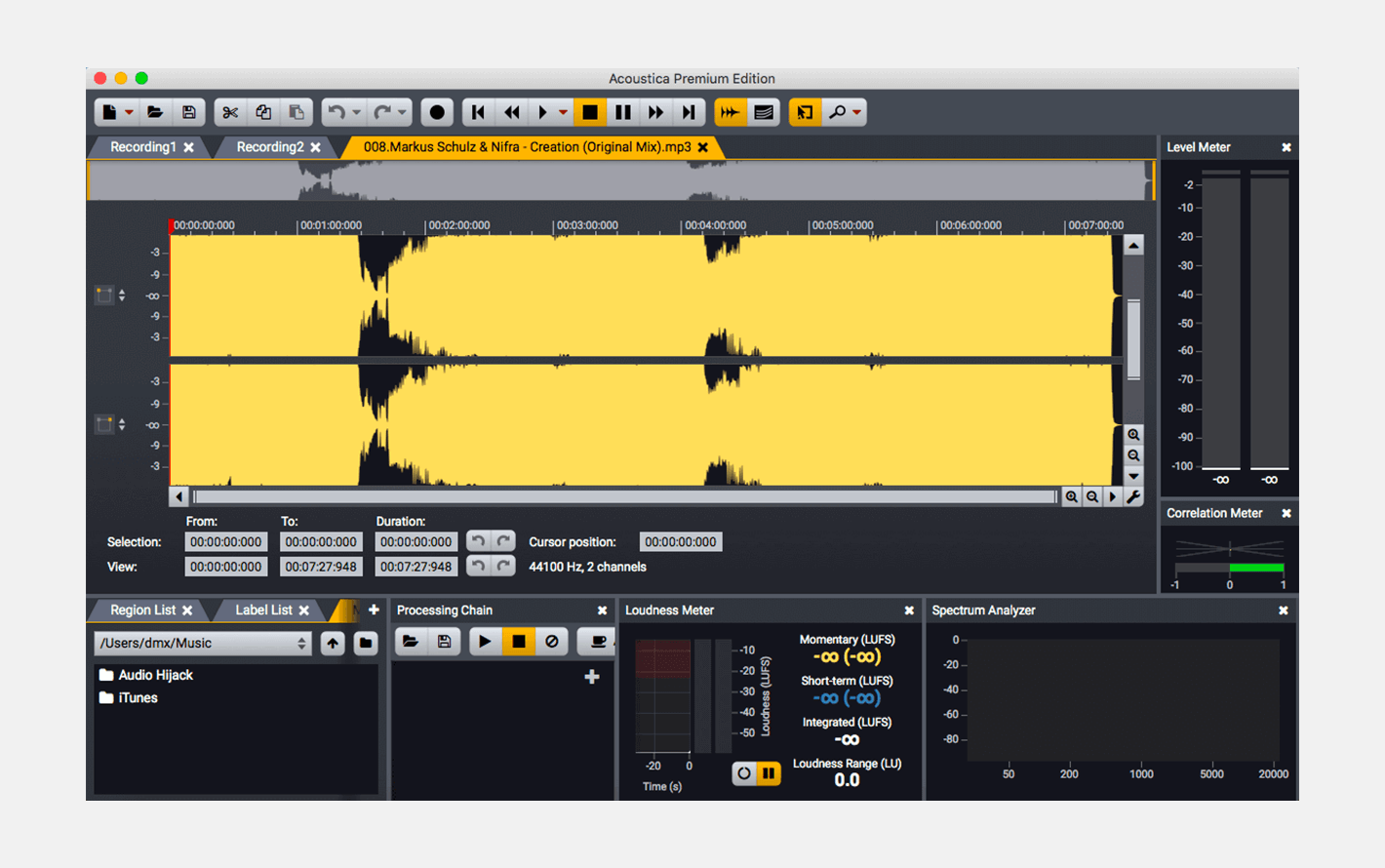Open the zoom tool dropdown arrow
Image resolution: width=1385 pixels, height=868 pixels.
pyautogui.click(x=857, y=113)
